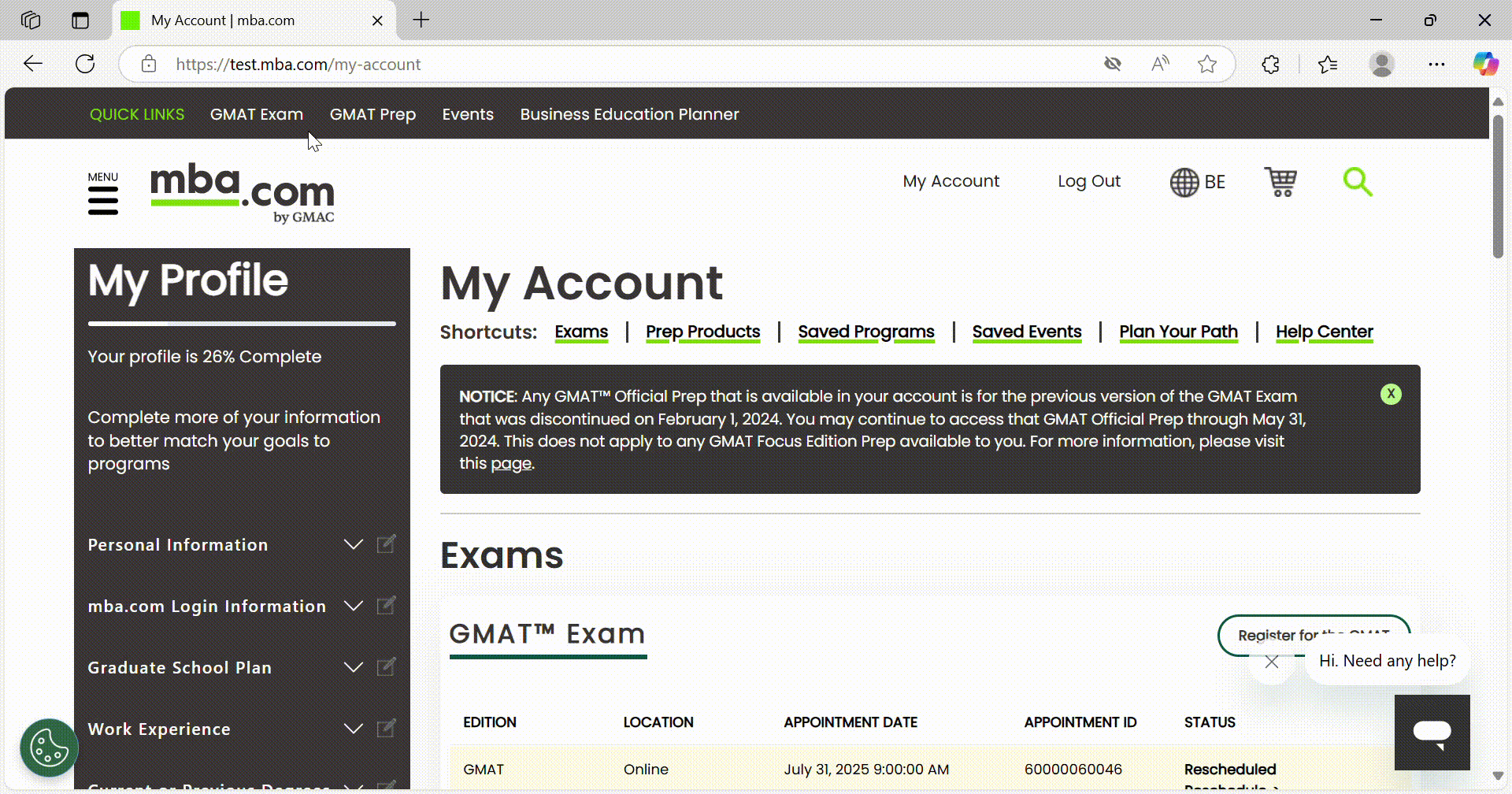Open Events quick link
Viewport: 1512px width, 794px height.
click(468, 114)
